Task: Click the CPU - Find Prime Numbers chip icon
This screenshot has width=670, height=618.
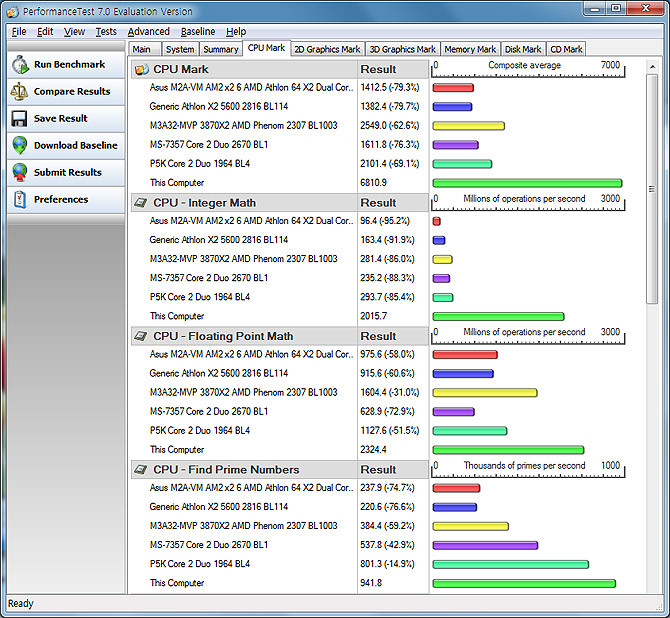Action: coord(141,469)
